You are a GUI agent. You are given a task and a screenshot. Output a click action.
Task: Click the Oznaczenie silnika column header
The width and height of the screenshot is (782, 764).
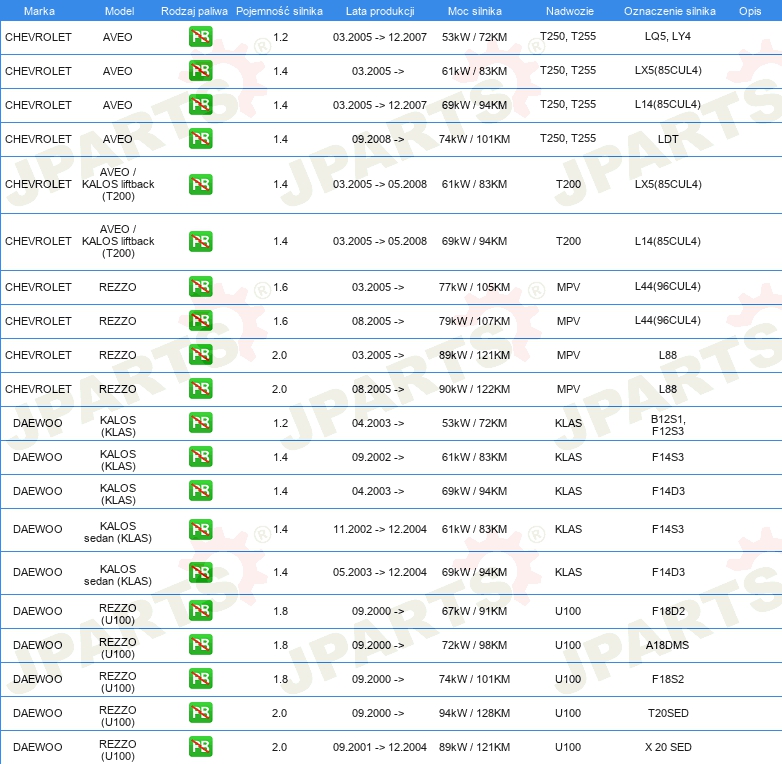(669, 11)
